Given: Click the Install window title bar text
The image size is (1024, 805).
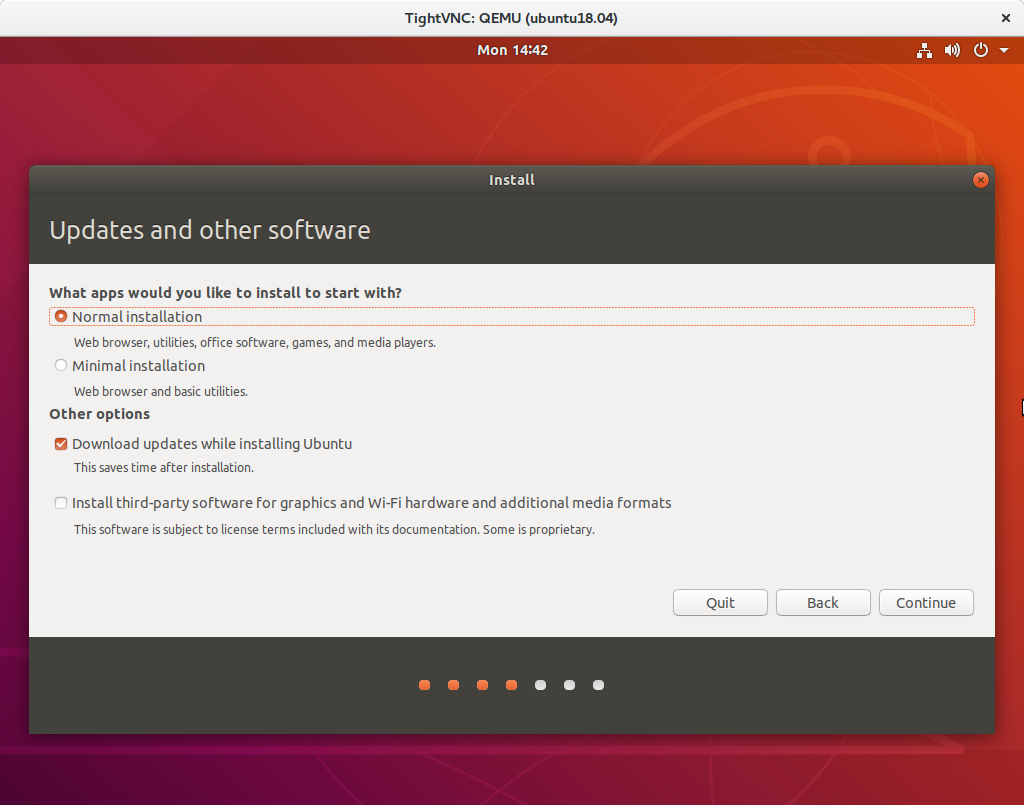Looking at the screenshot, I should point(512,180).
